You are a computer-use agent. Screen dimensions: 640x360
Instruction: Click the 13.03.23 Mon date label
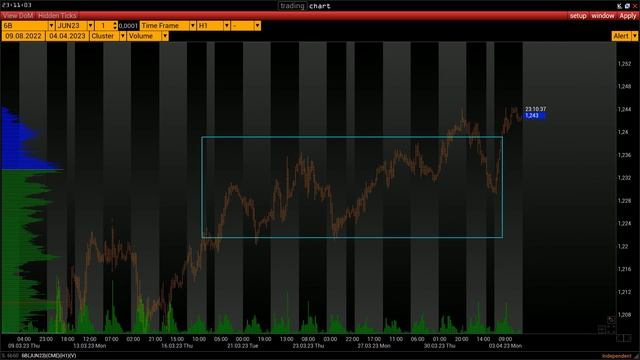89,346
